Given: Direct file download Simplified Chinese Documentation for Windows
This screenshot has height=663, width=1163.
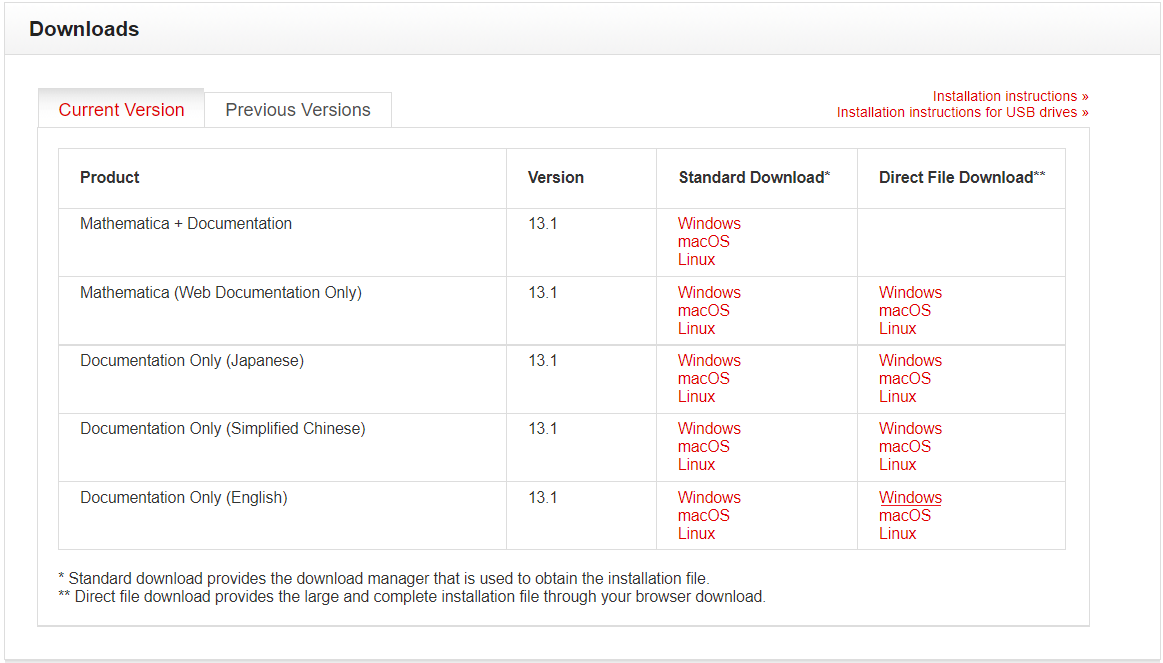Looking at the screenshot, I should [x=910, y=428].
